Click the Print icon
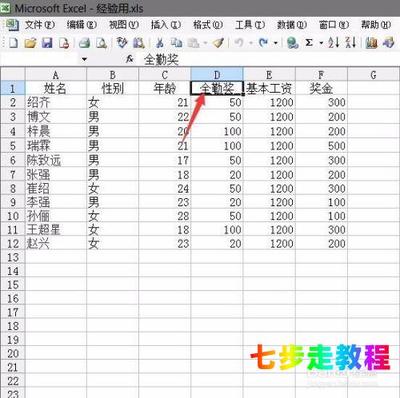This screenshot has width=400, height=398. pos(85,43)
